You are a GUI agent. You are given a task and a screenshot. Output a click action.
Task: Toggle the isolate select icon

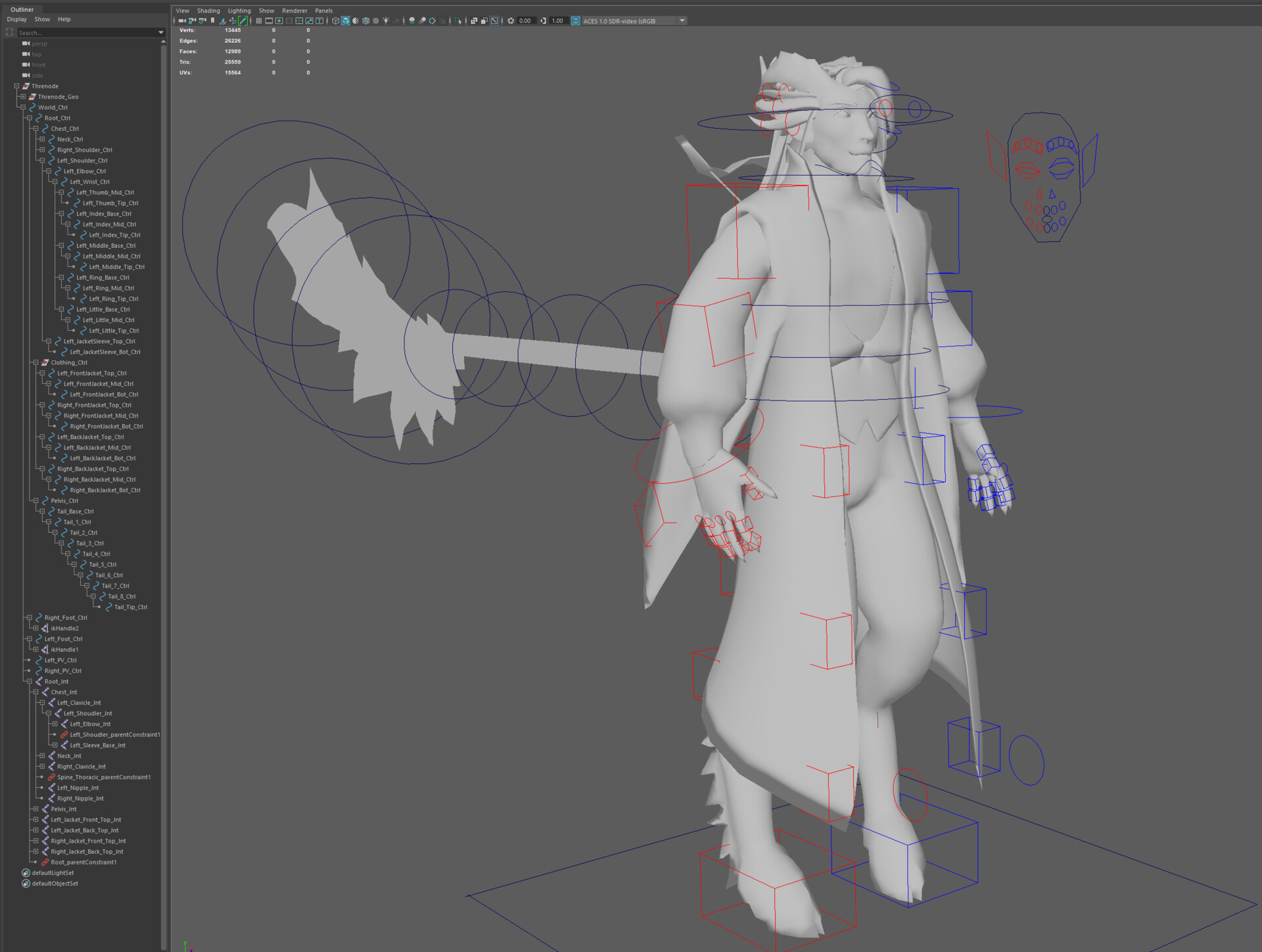point(457,20)
